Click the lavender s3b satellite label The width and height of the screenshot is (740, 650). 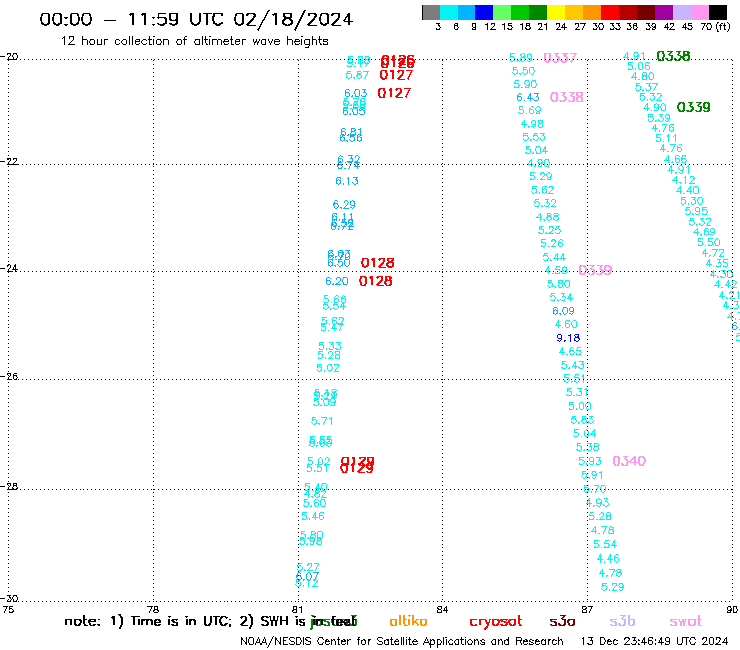(622, 621)
